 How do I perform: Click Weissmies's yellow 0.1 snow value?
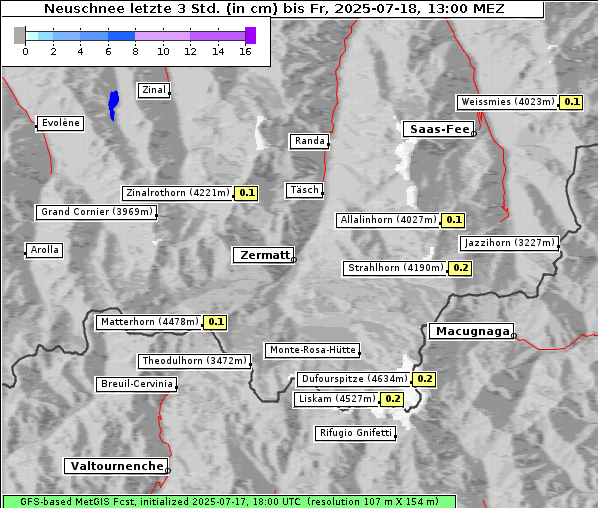571,103
